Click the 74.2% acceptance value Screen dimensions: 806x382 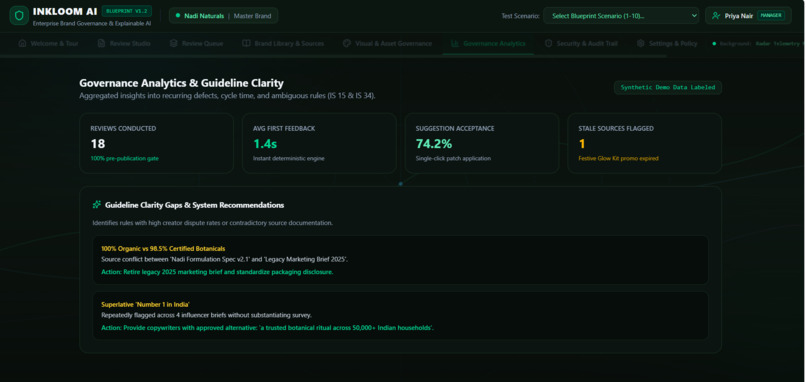(x=433, y=143)
